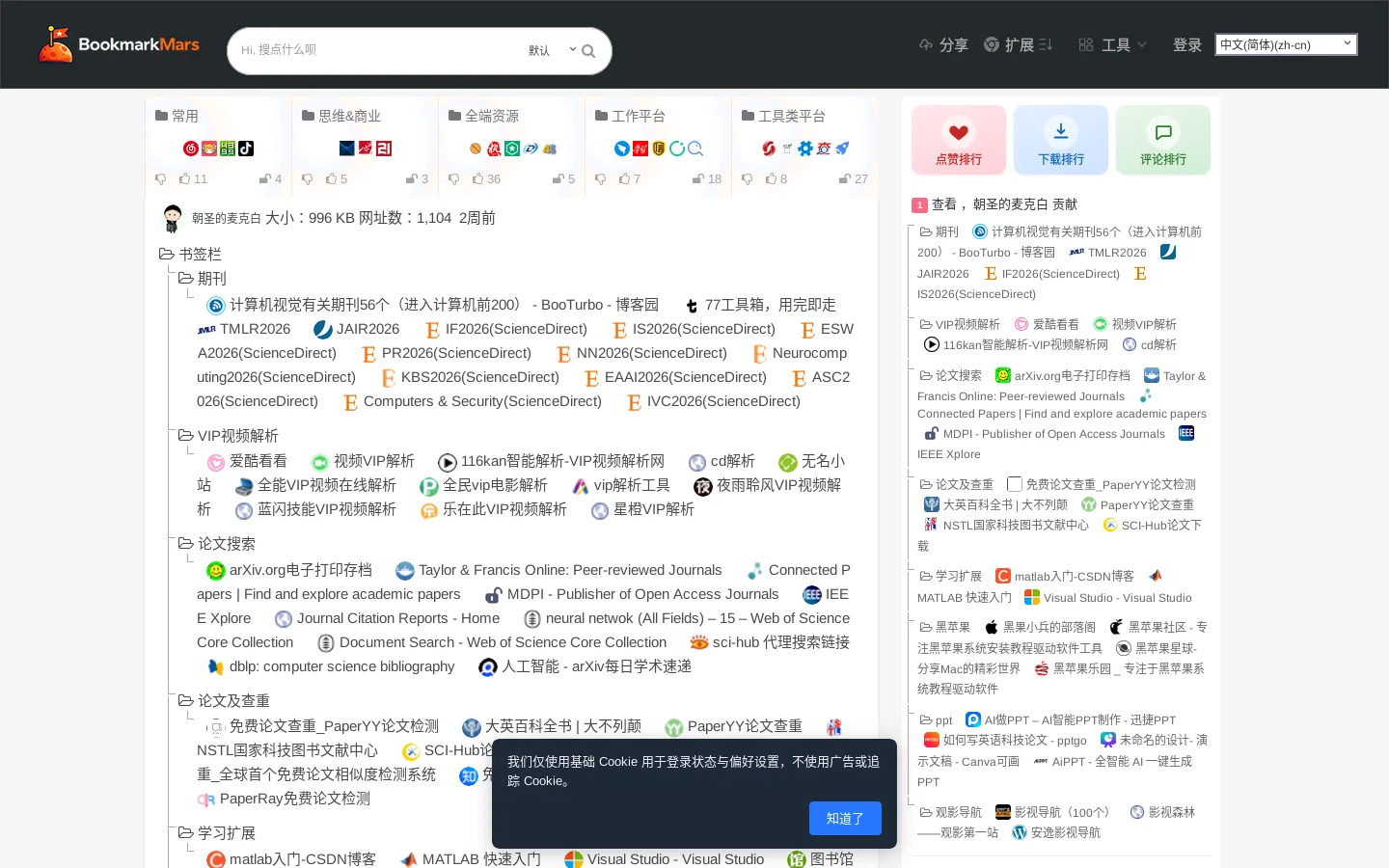
Task: Toggle thumbs-down on the 常用 card
Action: click(160, 178)
